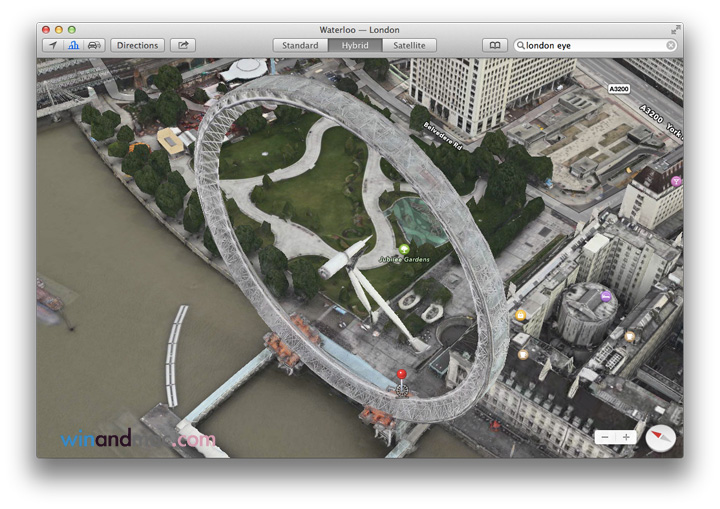
Task: Click the Share button in toolbar
Action: click(183, 45)
